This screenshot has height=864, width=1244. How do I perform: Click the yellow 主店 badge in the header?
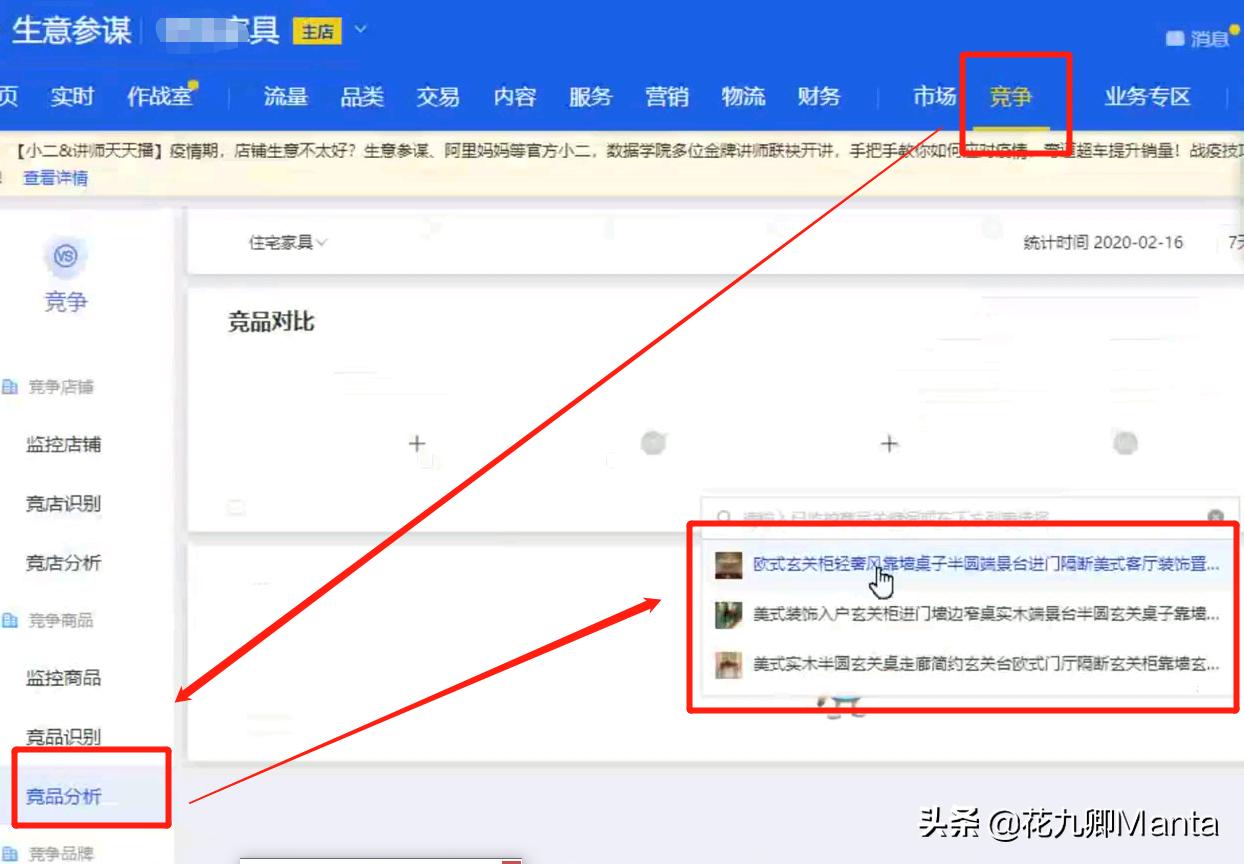pyautogui.click(x=316, y=31)
